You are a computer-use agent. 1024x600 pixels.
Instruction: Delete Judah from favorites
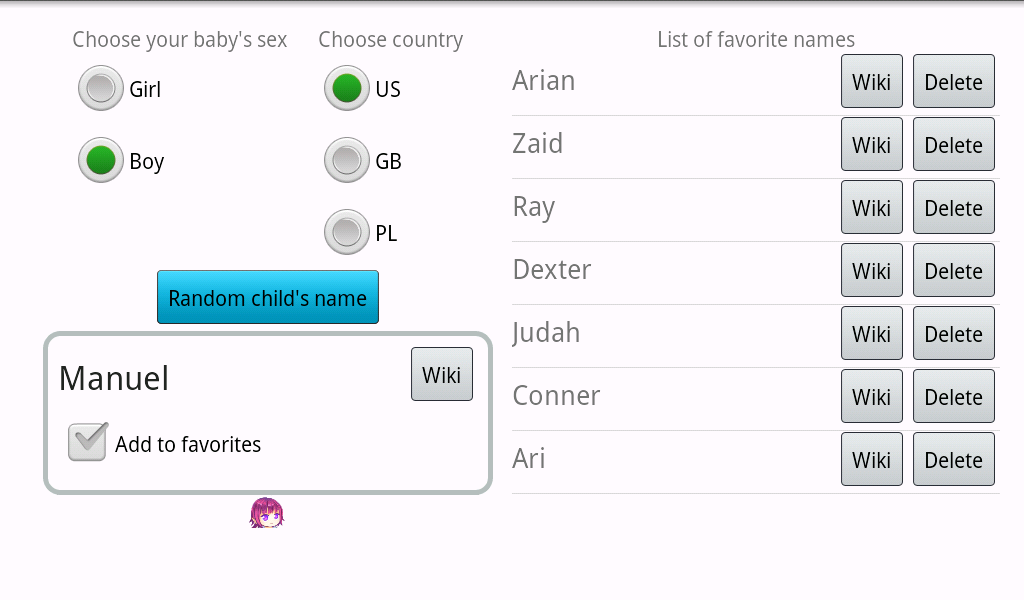[x=953, y=334]
